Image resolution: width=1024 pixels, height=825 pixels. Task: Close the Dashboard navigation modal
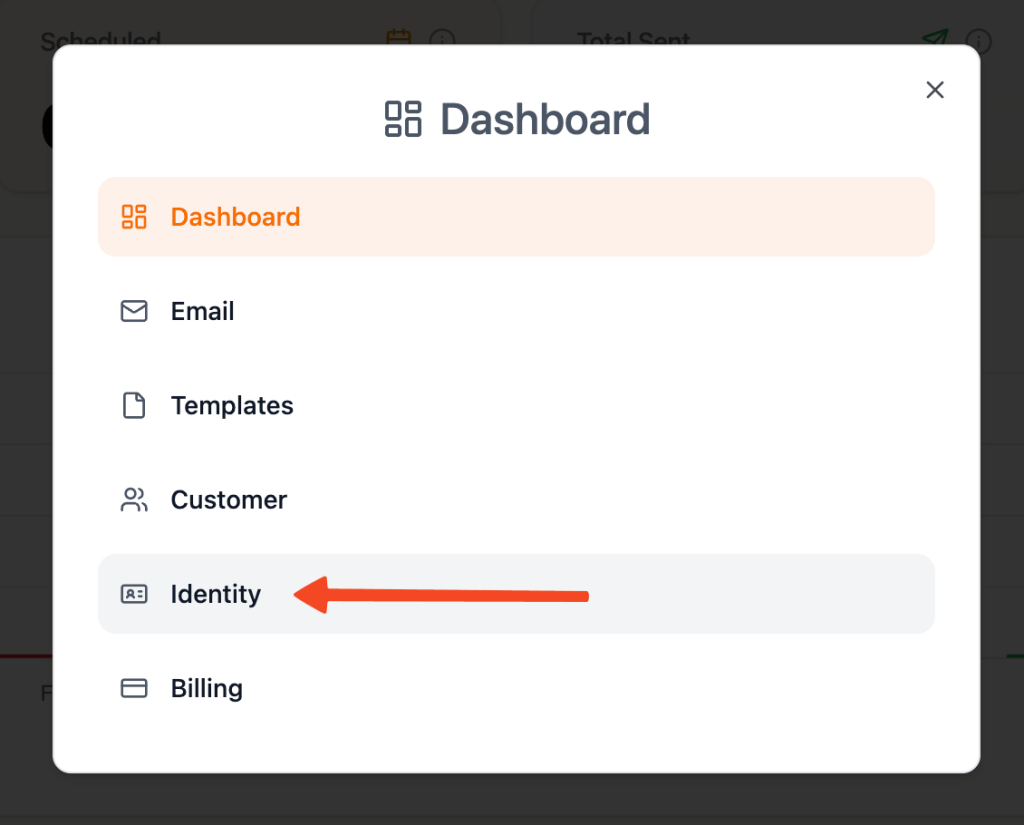(935, 90)
